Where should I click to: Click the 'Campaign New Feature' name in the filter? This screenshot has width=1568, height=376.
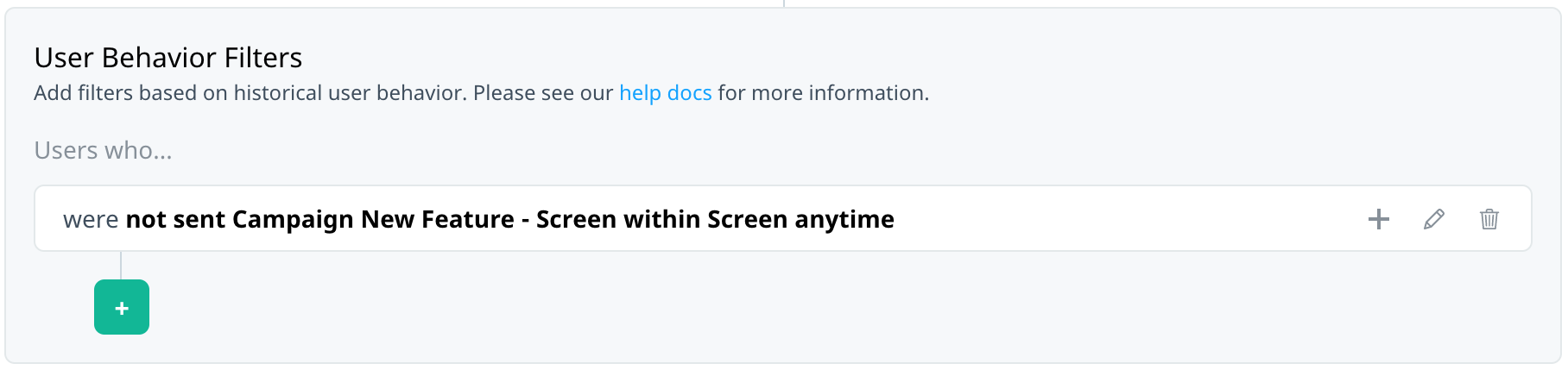point(373,219)
